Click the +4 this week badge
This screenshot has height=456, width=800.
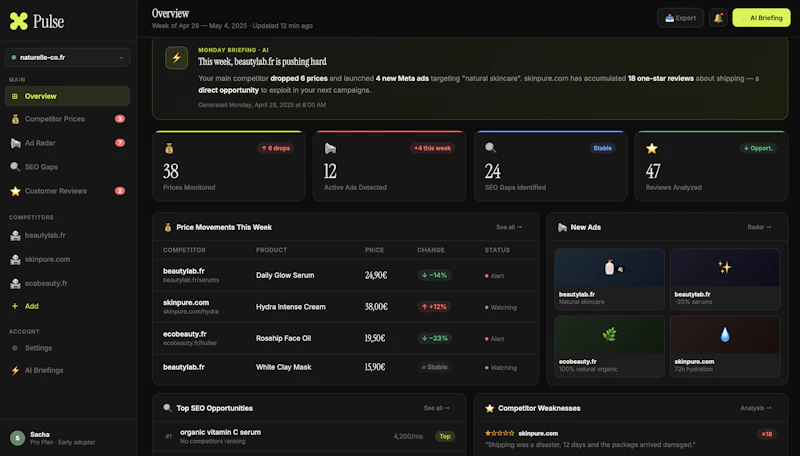tap(432, 148)
